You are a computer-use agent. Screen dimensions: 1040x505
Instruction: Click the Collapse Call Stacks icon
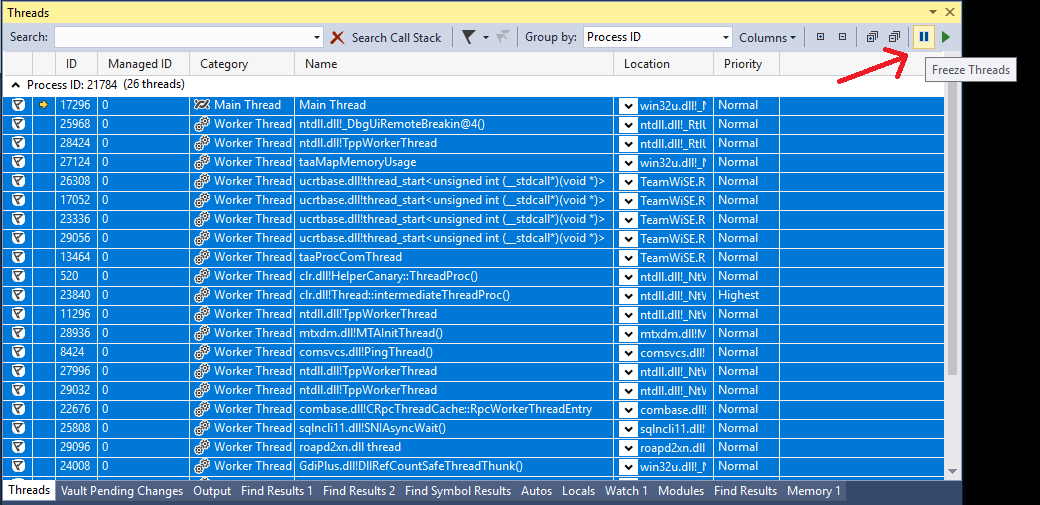coord(894,37)
